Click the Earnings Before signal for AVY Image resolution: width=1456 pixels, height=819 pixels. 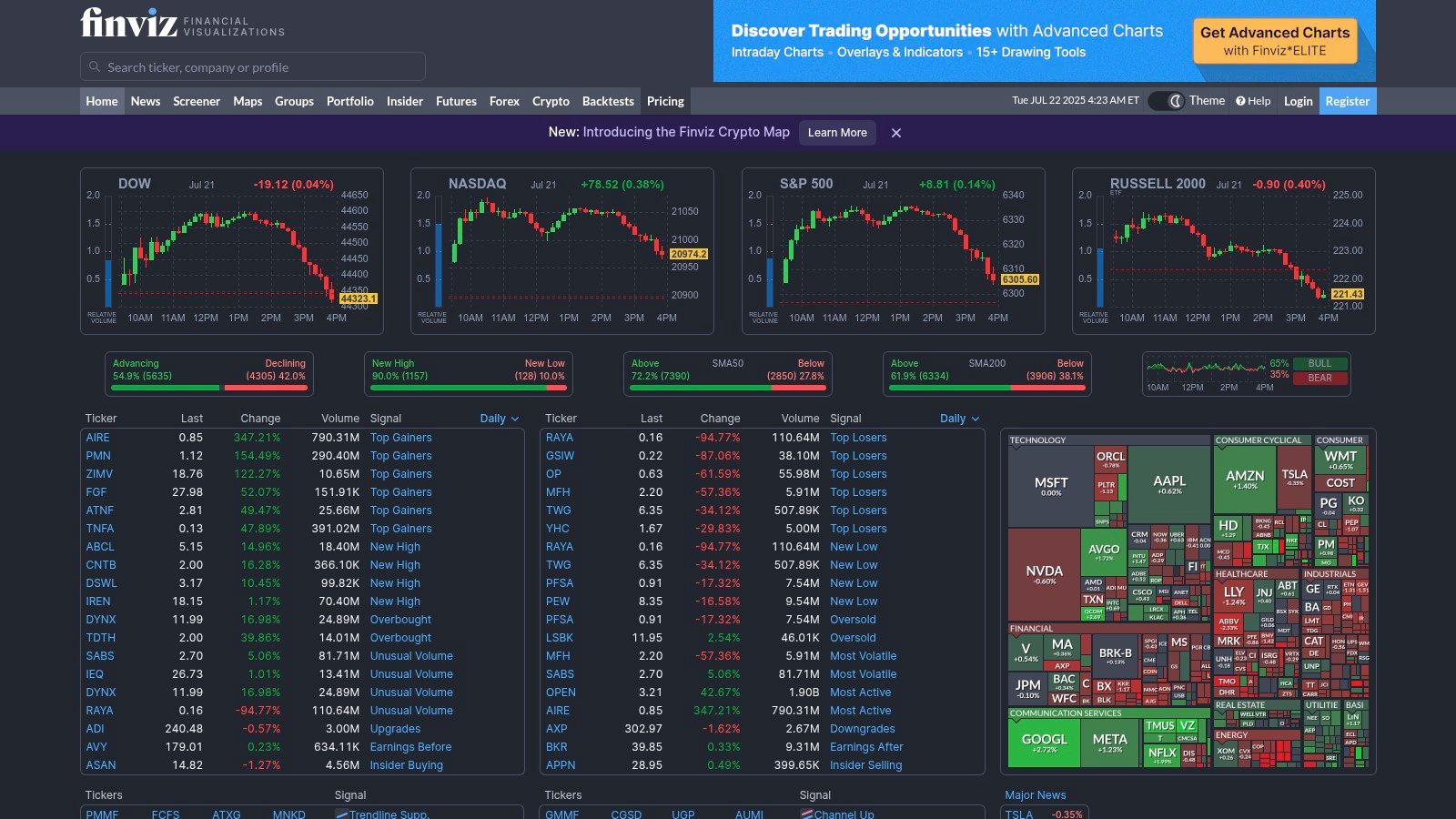click(x=410, y=747)
